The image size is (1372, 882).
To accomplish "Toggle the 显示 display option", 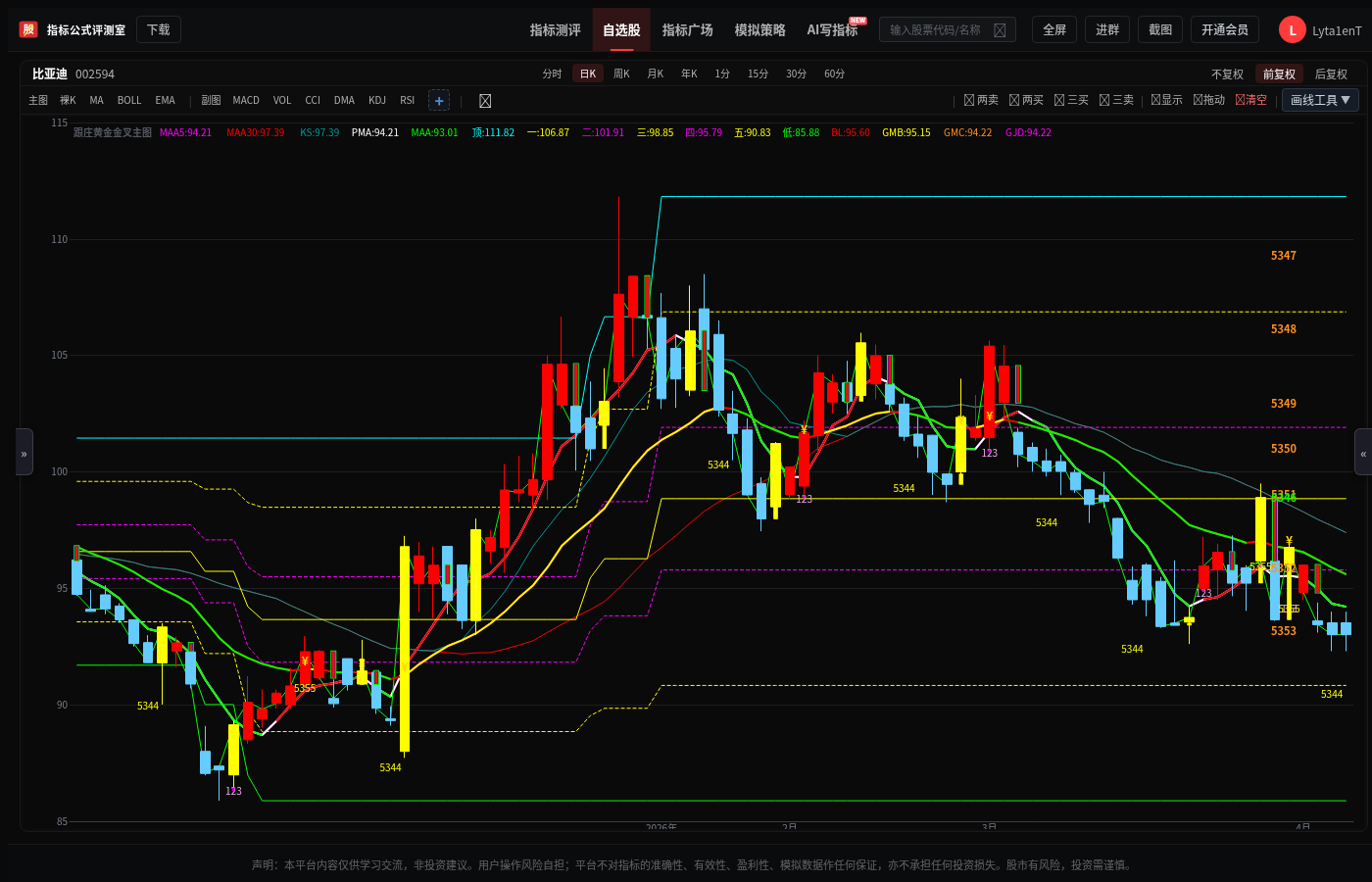I will (x=1166, y=100).
